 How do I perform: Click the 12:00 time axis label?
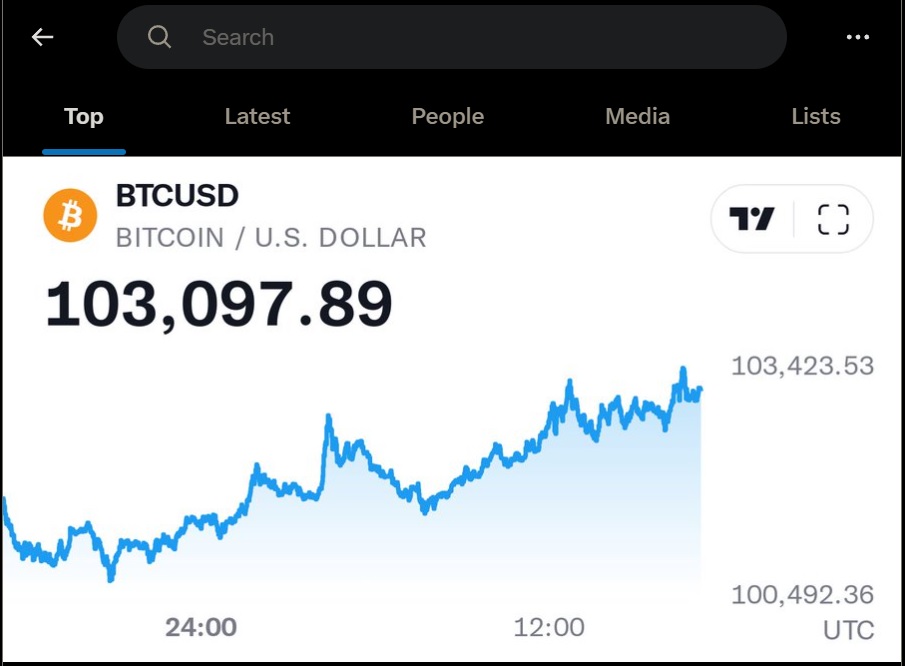[x=548, y=627]
